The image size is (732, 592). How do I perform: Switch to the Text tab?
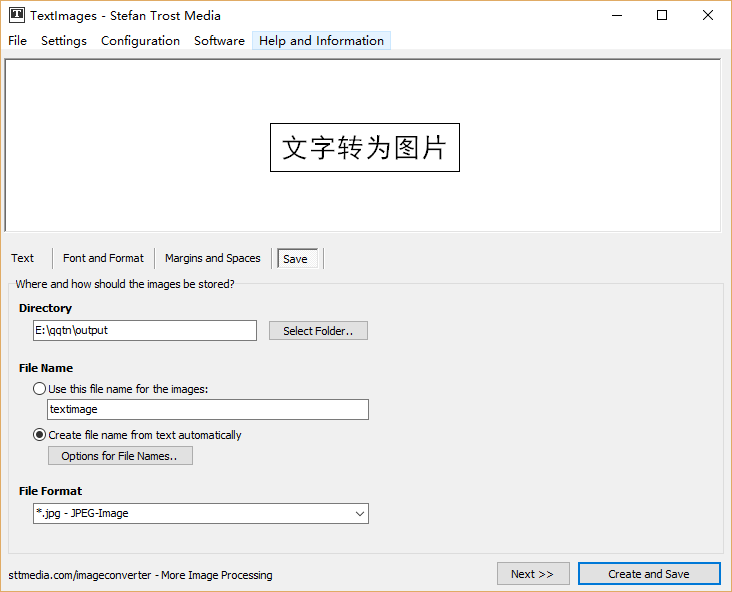[x=23, y=258]
